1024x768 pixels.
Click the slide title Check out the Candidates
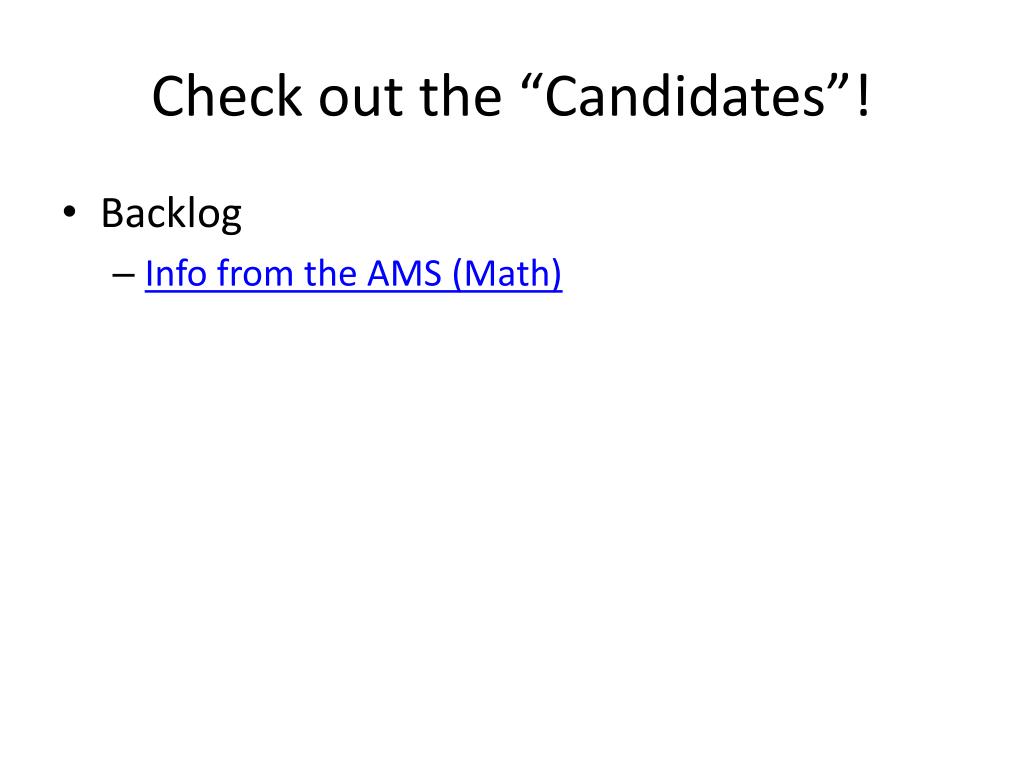[x=511, y=96]
